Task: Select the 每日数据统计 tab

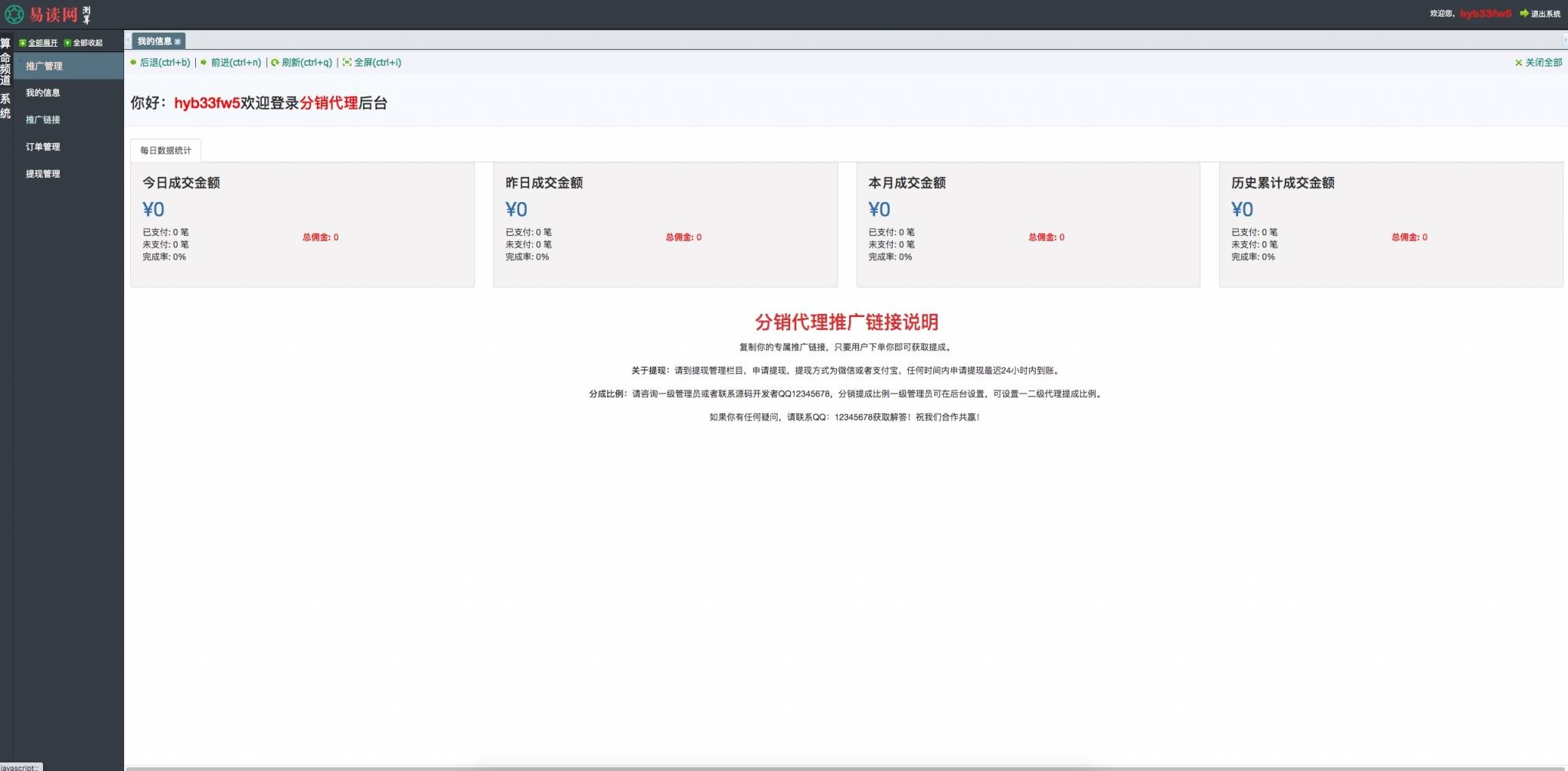Action: pos(165,149)
